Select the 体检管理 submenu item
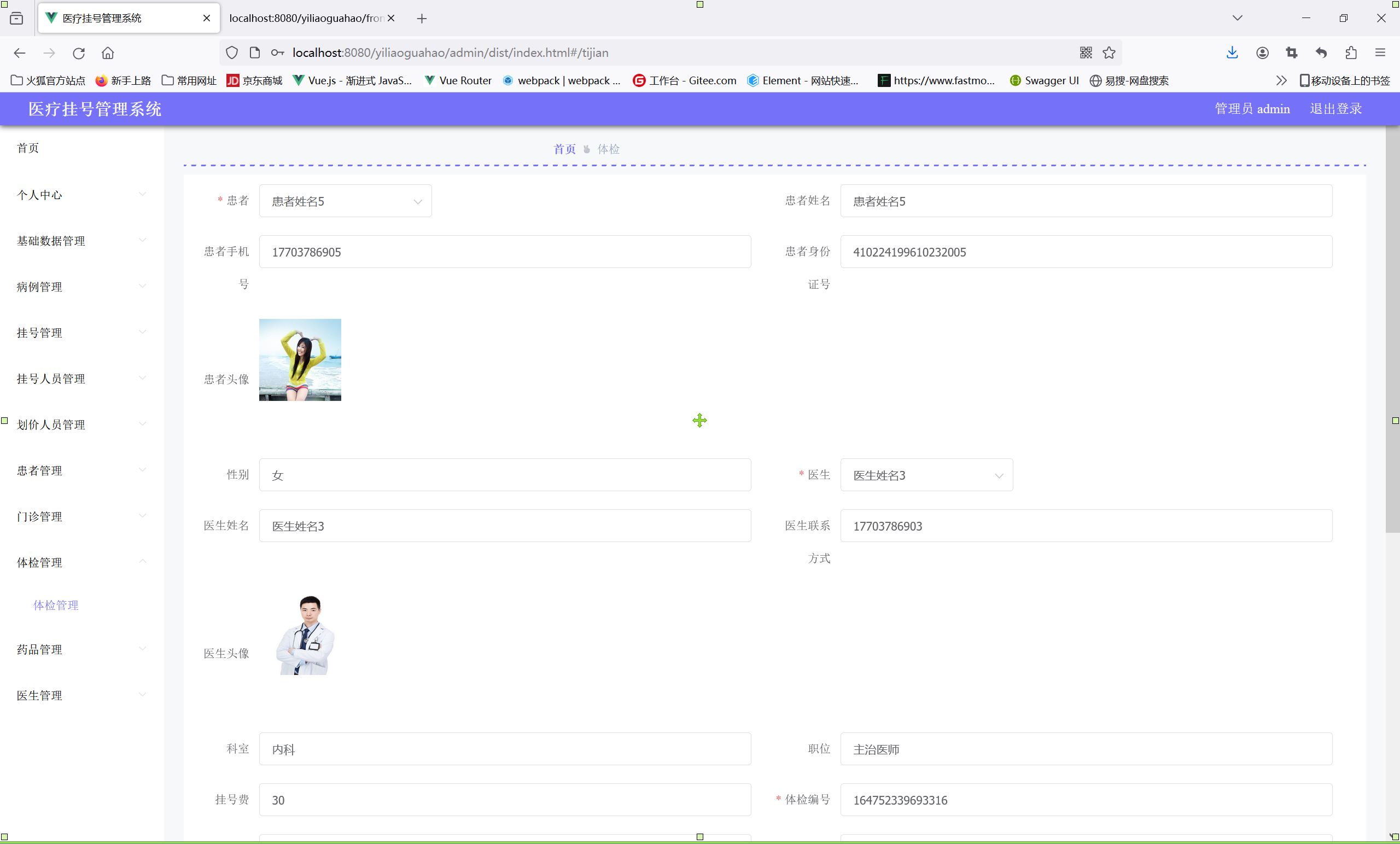This screenshot has height=844, width=1400. click(x=56, y=606)
